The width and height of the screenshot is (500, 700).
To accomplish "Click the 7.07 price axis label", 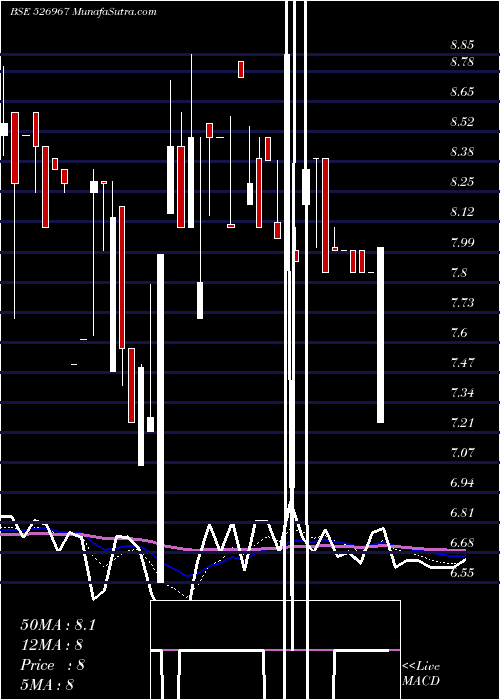I will 462,453.
